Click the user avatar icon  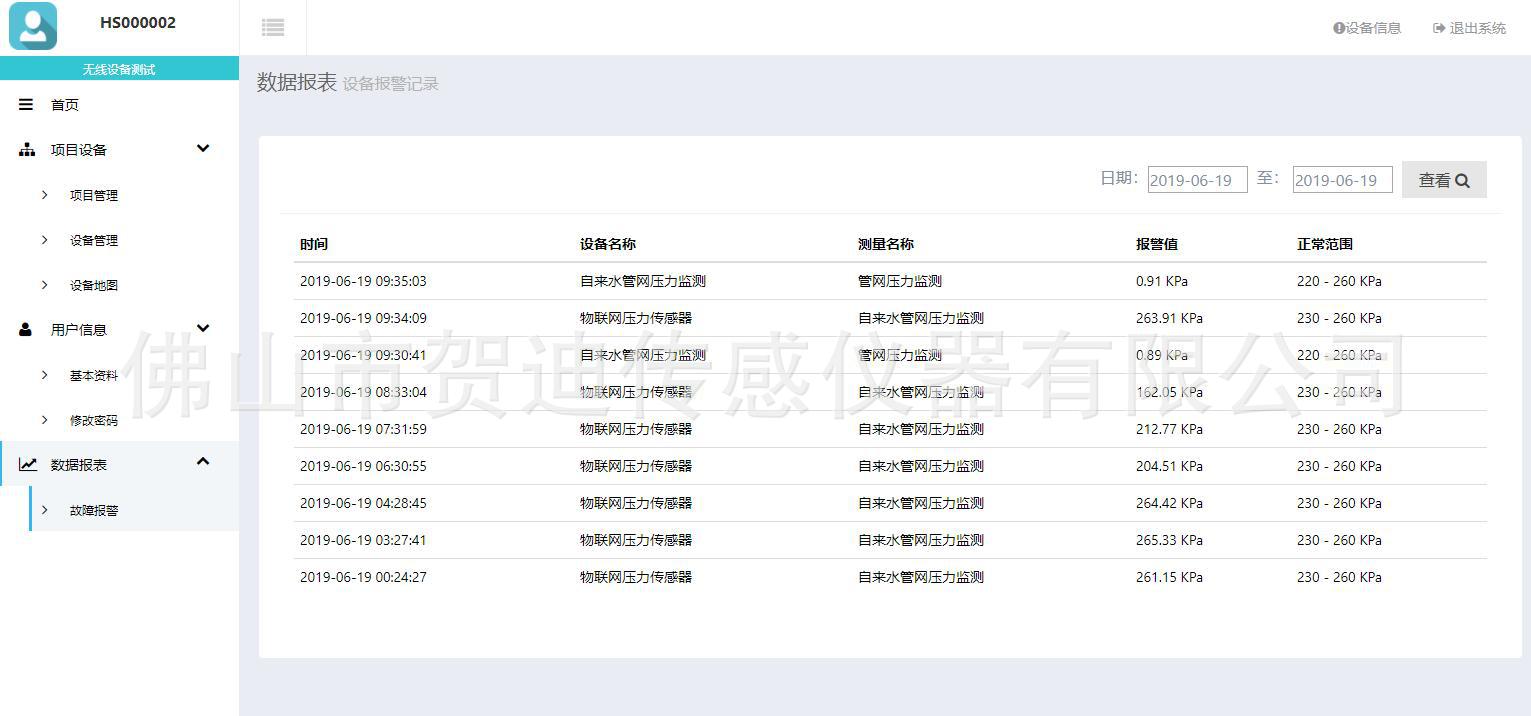point(33,26)
